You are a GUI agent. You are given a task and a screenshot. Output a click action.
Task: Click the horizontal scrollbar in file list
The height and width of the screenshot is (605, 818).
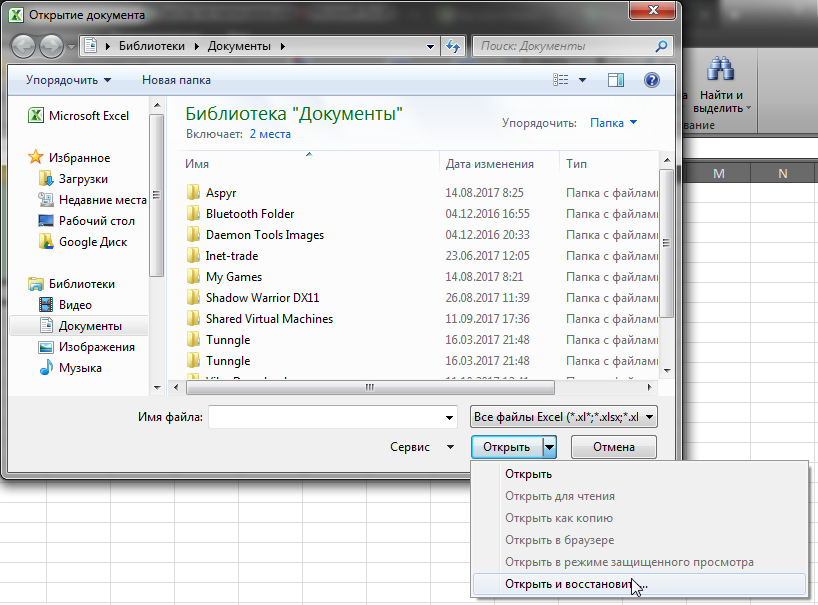(x=370, y=387)
